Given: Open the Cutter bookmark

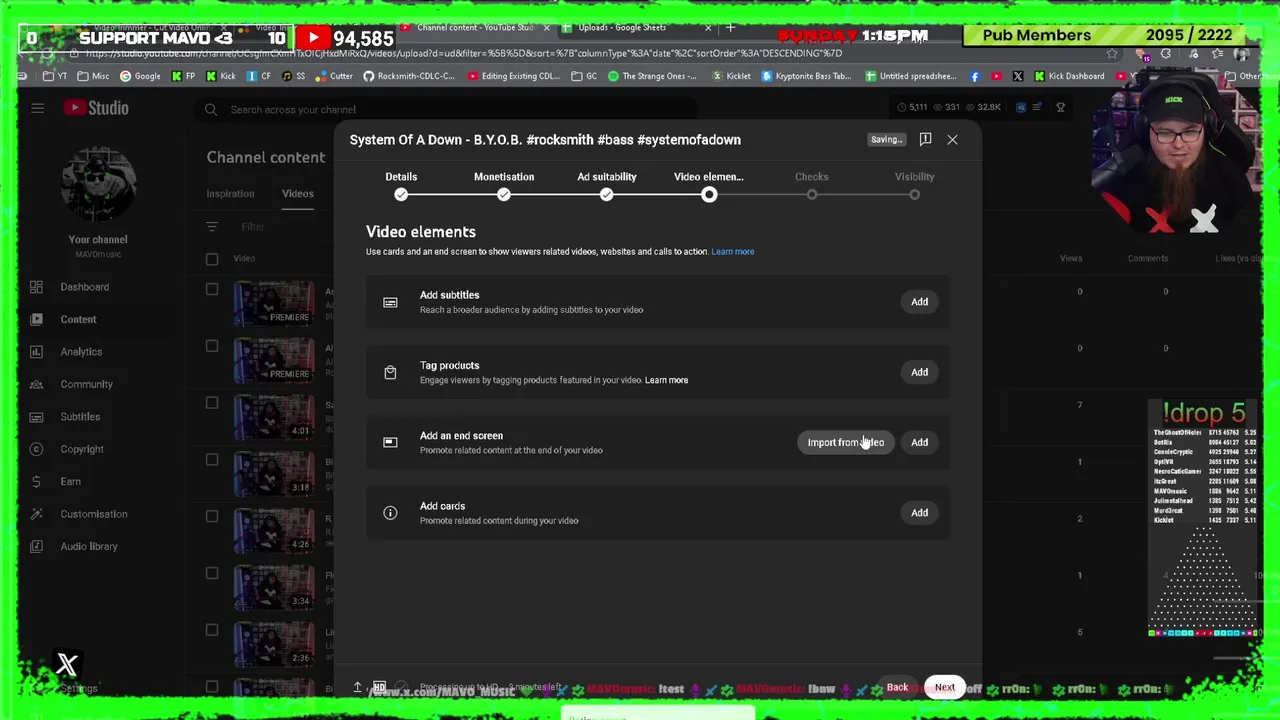Looking at the screenshot, I should (333, 76).
